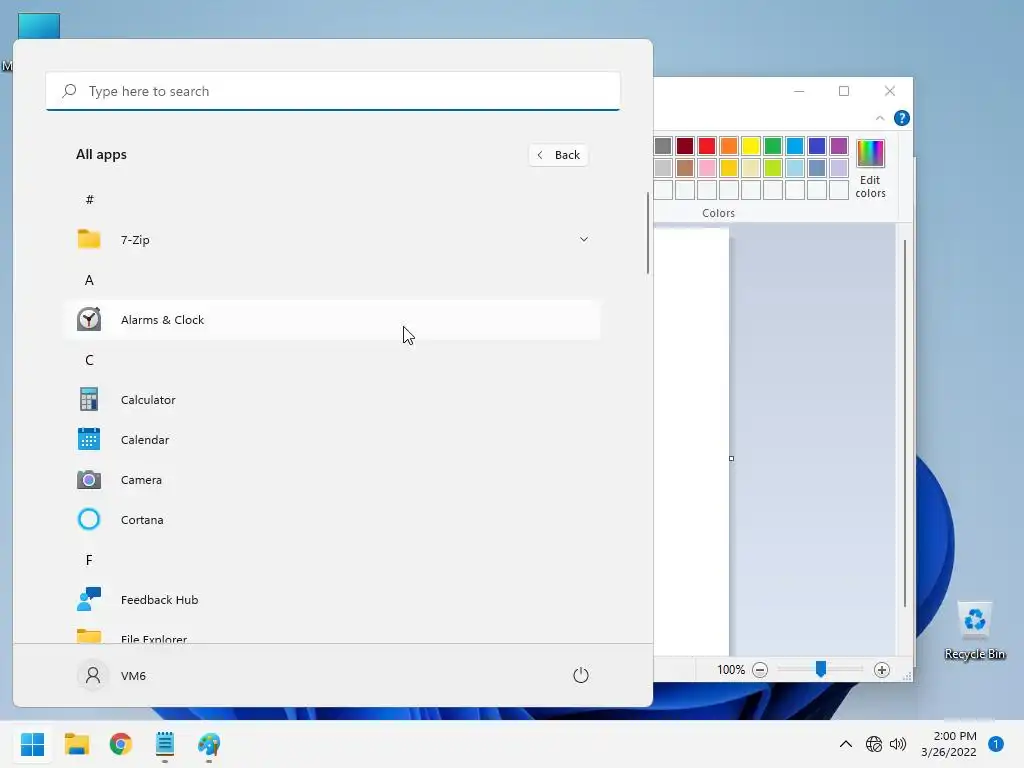Open Paint help question mark icon

pyautogui.click(x=902, y=118)
